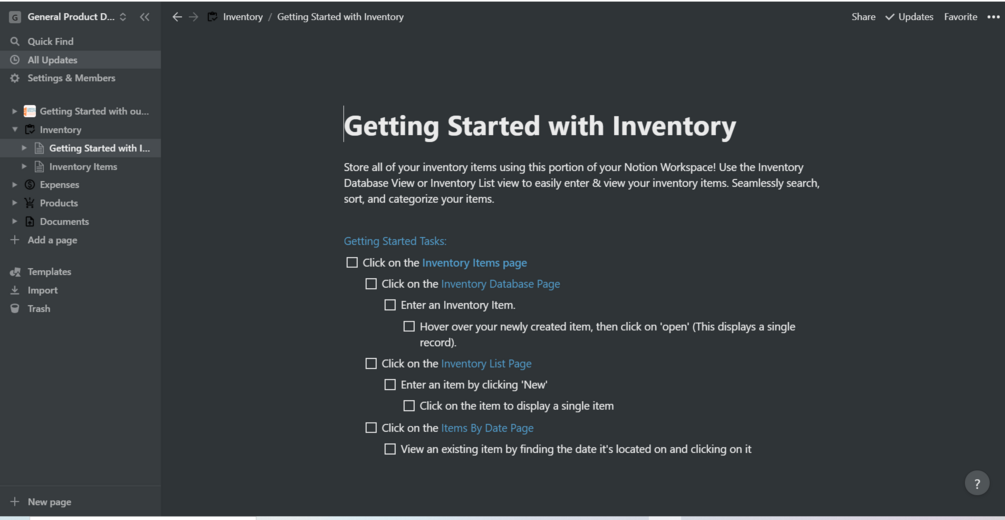Follow the Items By Date Page link
Viewport: 1005px width, 520px height.
tap(487, 428)
